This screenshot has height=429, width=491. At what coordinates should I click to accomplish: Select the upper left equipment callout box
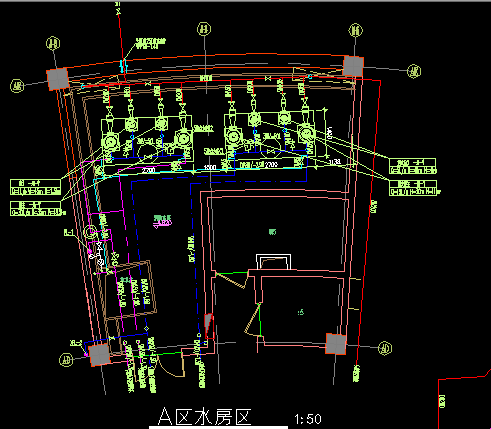pyautogui.click(x=35, y=187)
